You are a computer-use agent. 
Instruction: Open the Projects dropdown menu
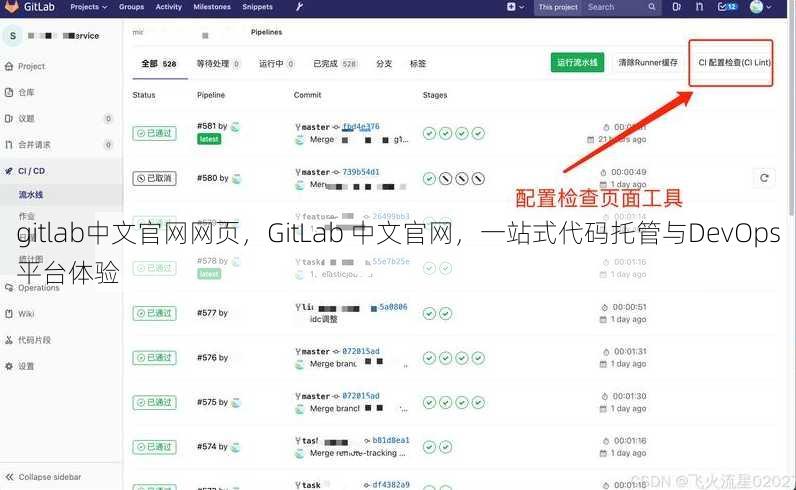(x=89, y=7)
